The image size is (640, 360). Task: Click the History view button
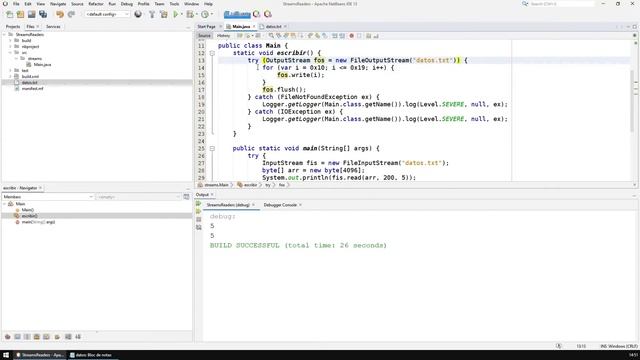223,36
